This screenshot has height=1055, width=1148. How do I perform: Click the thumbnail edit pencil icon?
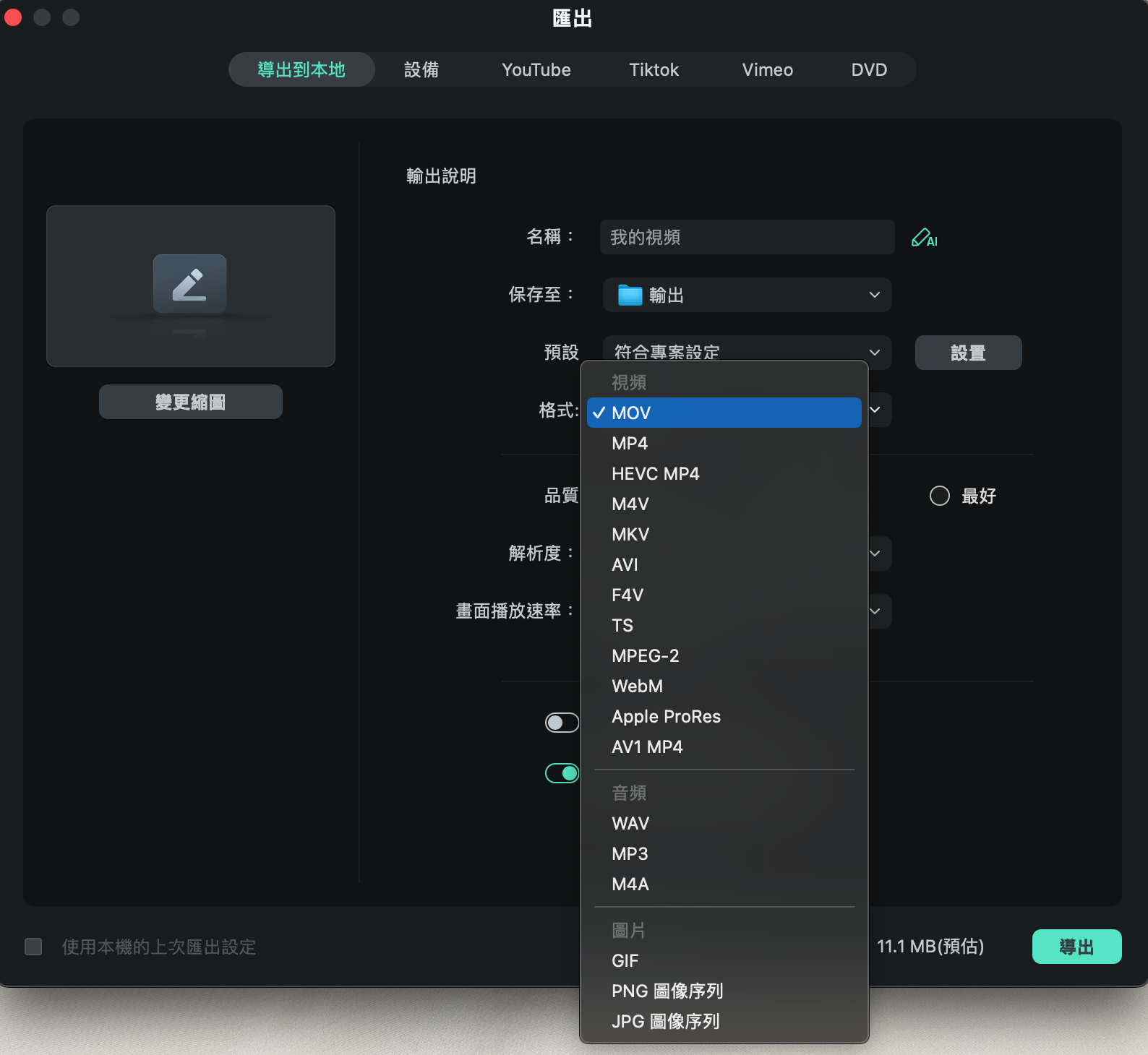189,284
